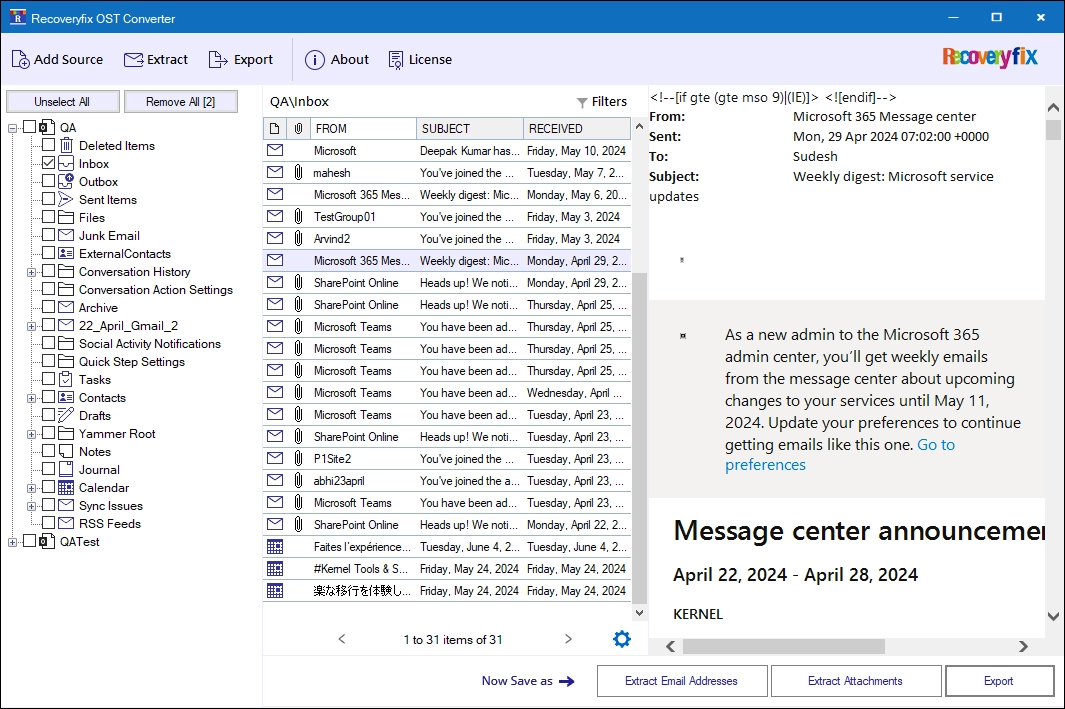
Task: Expand the Yammer Root folder
Action: click(31, 434)
